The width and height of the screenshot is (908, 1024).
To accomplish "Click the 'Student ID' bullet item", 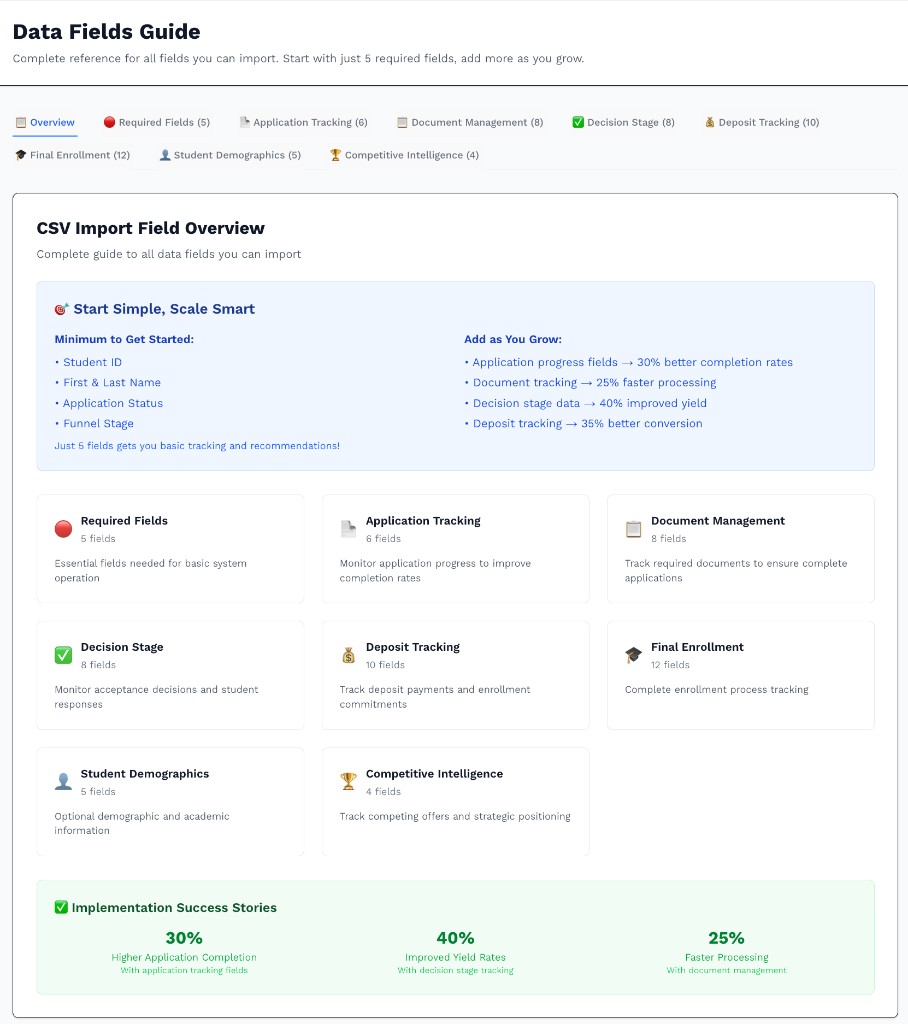I will [88, 362].
